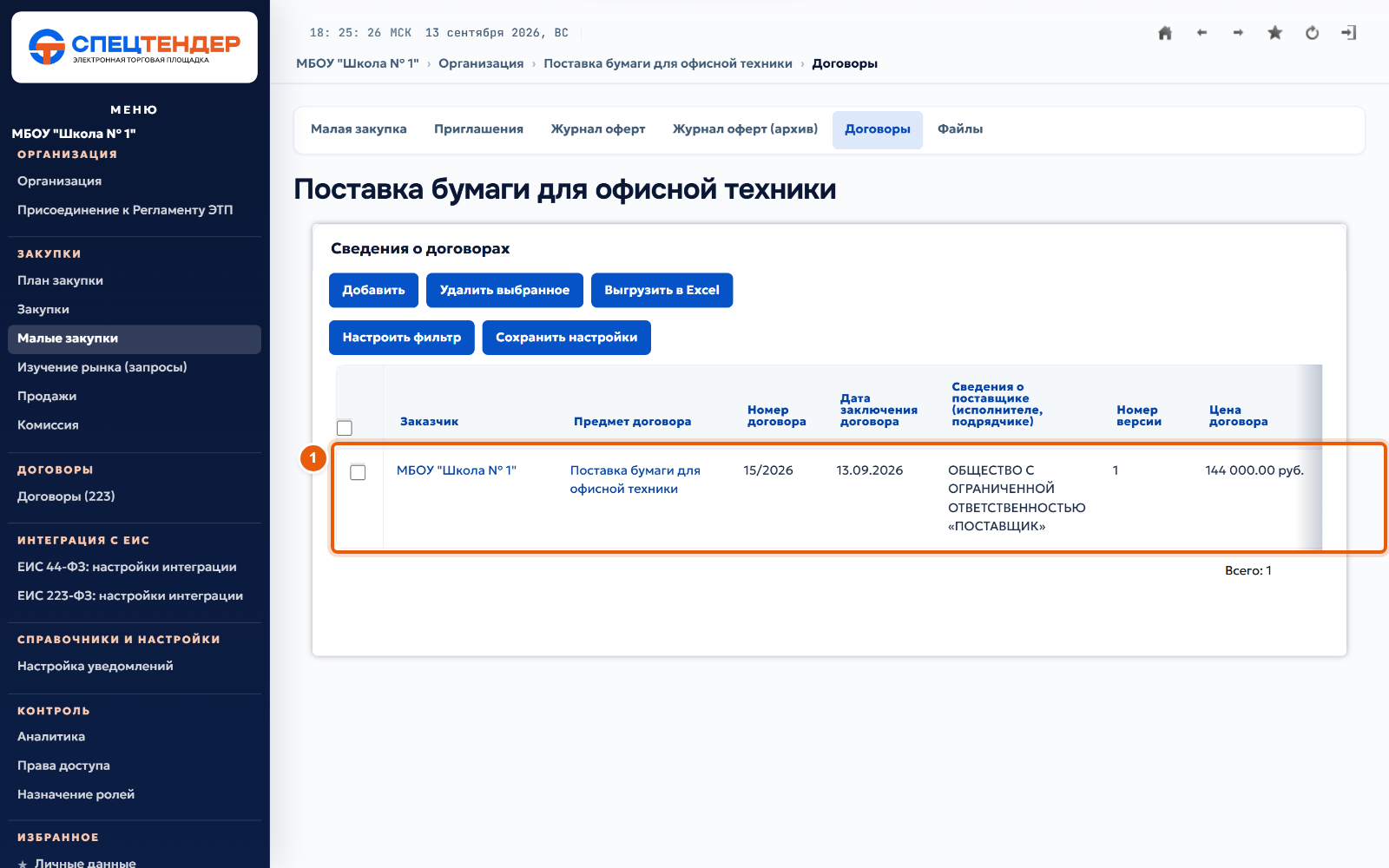The width and height of the screenshot is (1389, 868).
Task: Click the 13.09.2026 date cell
Action: pos(869,470)
